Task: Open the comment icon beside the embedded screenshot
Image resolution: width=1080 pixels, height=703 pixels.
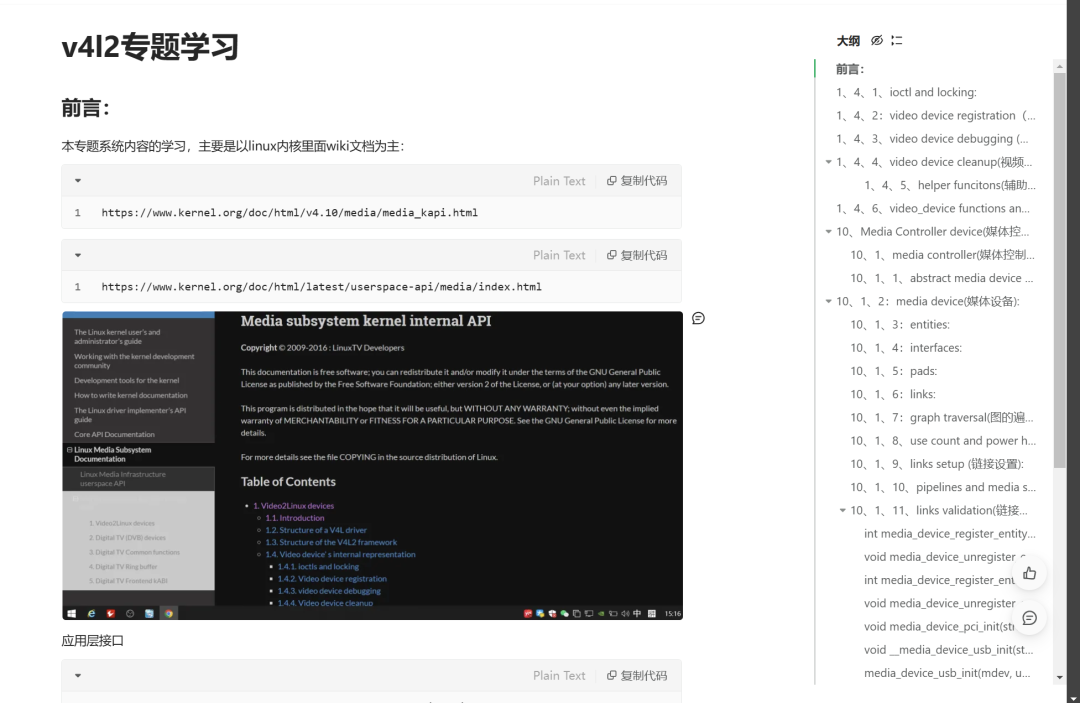Action: [698, 318]
